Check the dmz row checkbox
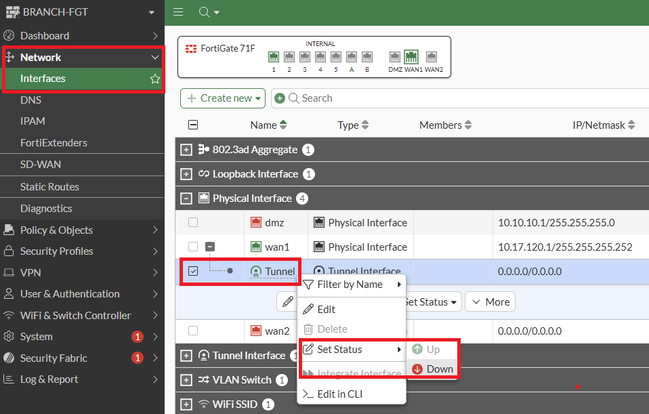The width and height of the screenshot is (649, 414). coord(193,222)
